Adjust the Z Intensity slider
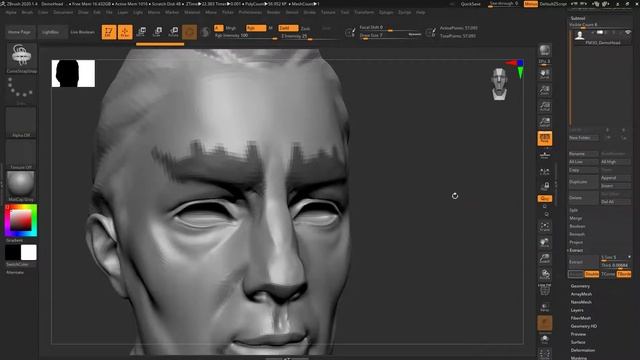The width and height of the screenshot is (640, 360). click(309, 36)
